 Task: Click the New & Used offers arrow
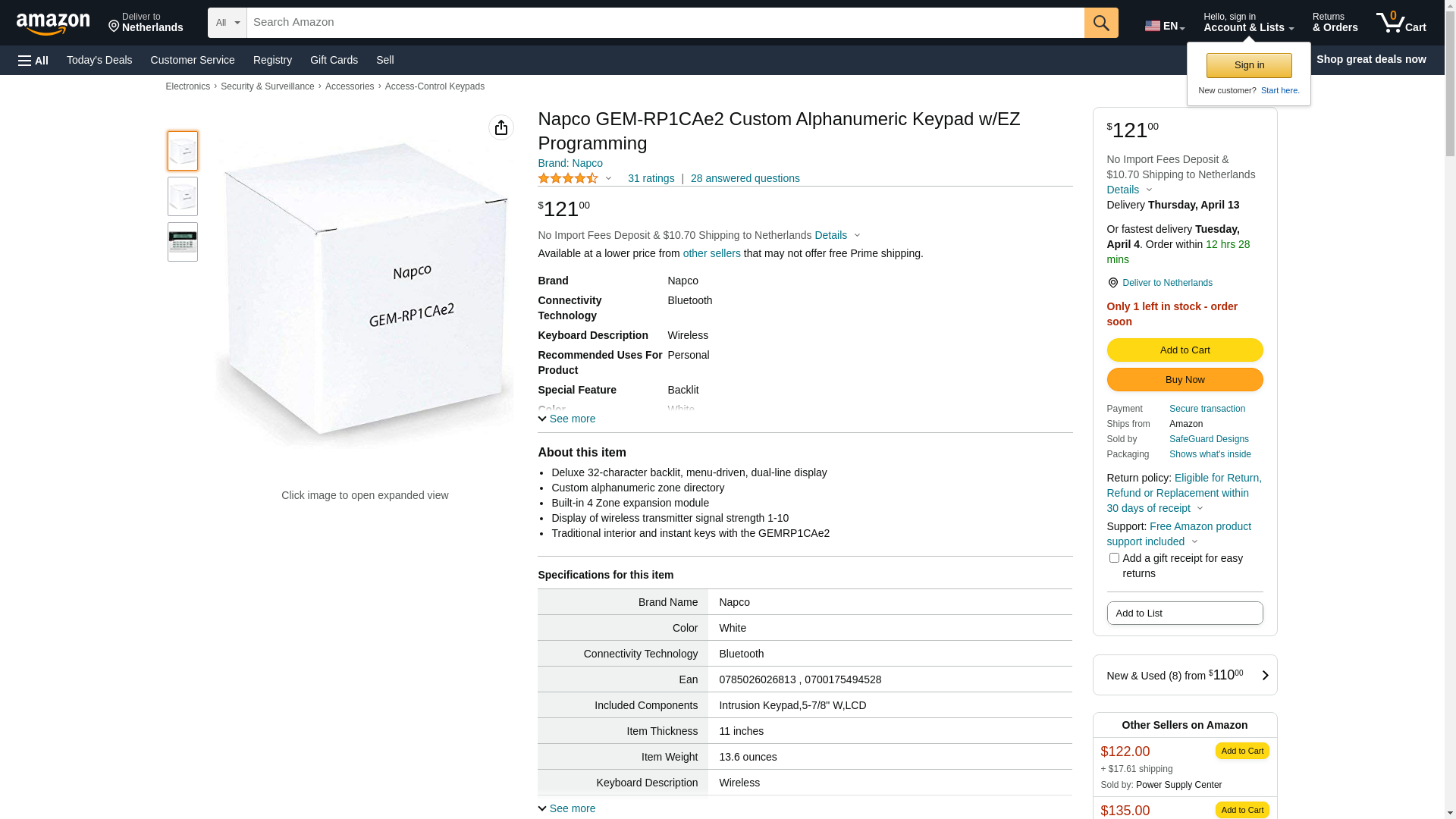coord(1264,675)
